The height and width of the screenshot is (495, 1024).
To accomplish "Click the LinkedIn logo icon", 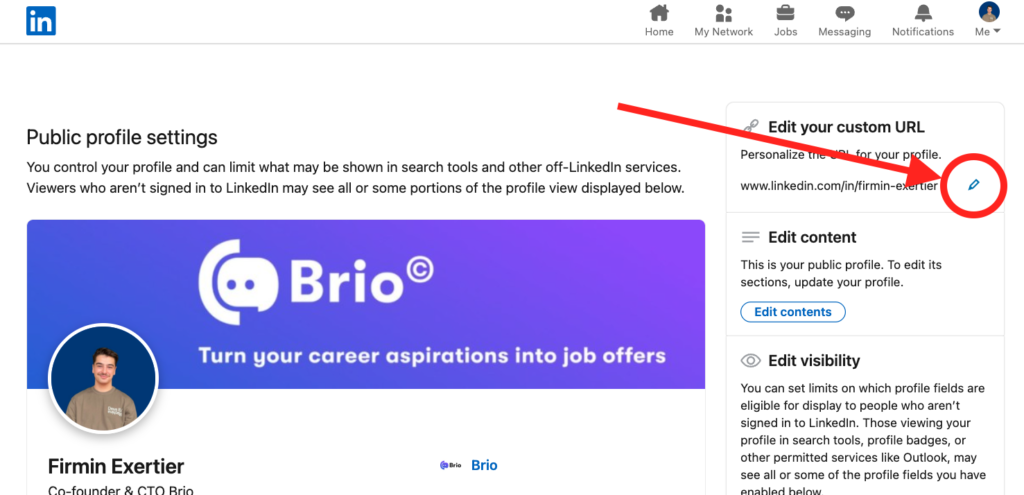I will coord(41,20).
